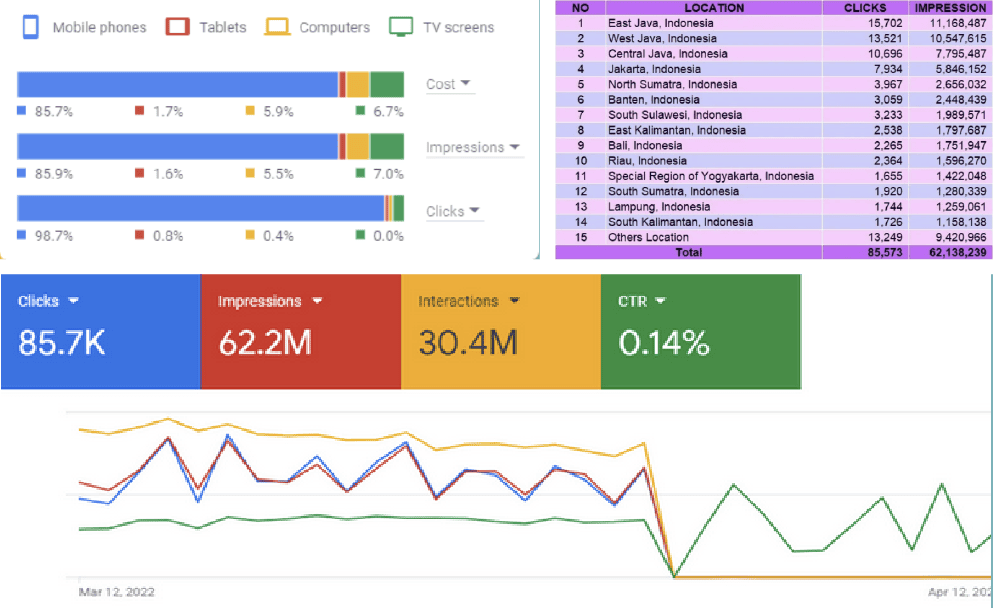Select the blue Clicks scorecard
Screen dimensions: 993x608
[100, 328]
